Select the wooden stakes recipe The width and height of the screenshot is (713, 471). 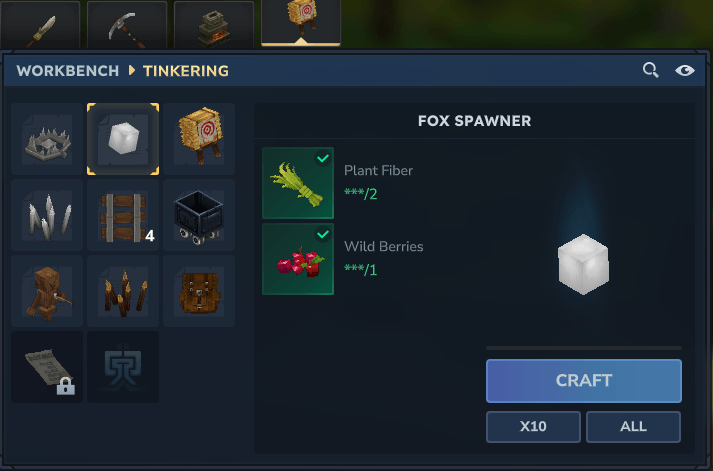pyautogui.click(x=123, y=291)
